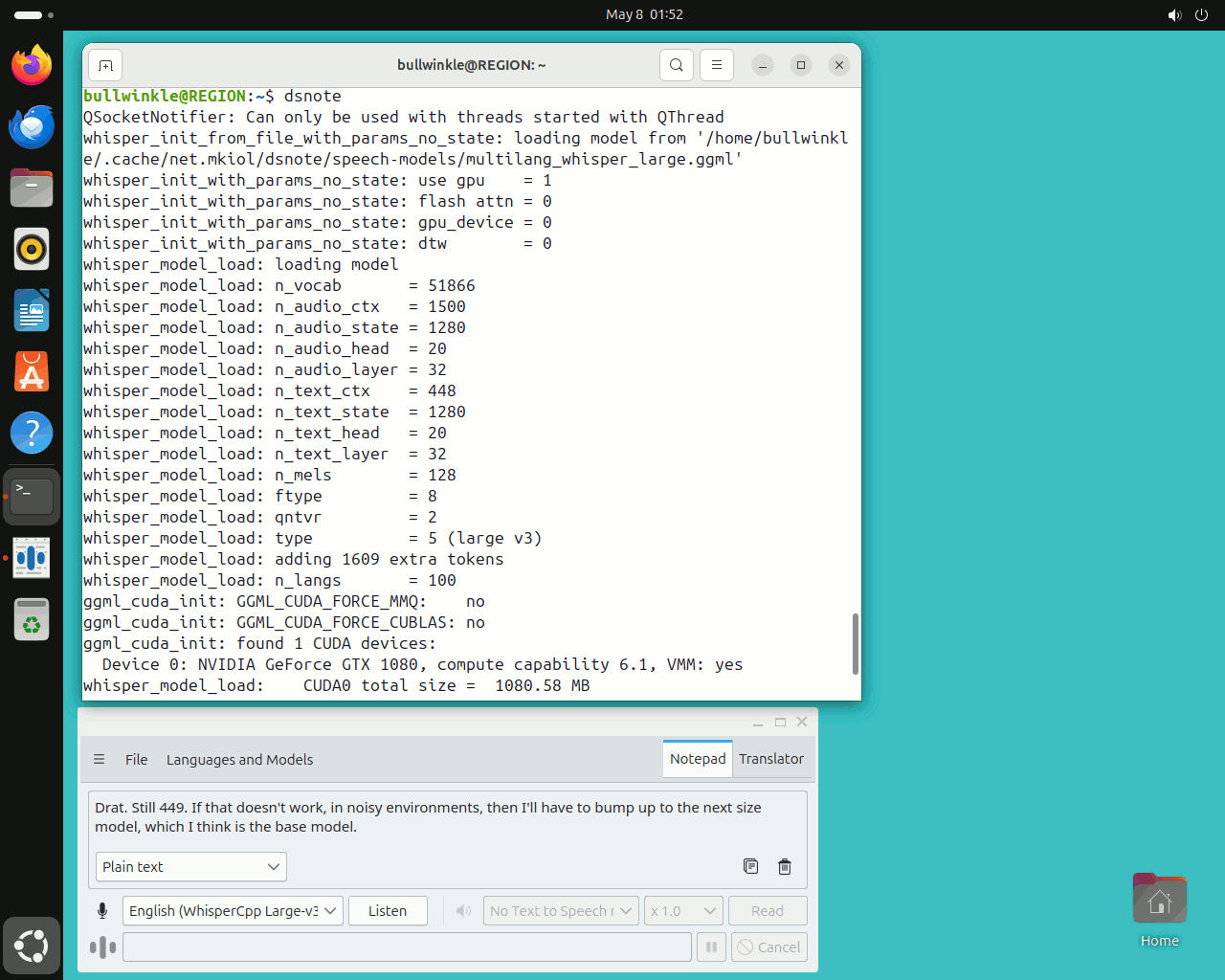The width and height of the screenshot is (1225, 980).
Task: Expand English WhisperCpp Large-v3 model dropdown
Action: coord(233,910)
